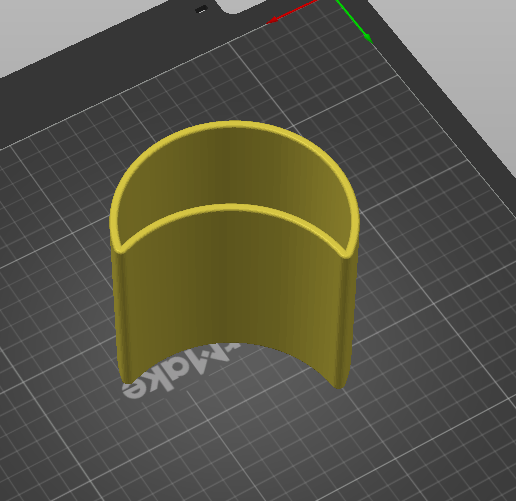The image size is (516, 501).
Task: Click the bottom-right foot of the model
Action: pyautogui.click(x=339, y=383)
